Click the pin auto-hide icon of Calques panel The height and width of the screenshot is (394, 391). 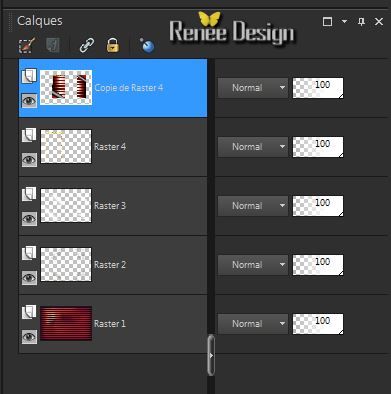[x=361, y=22]
